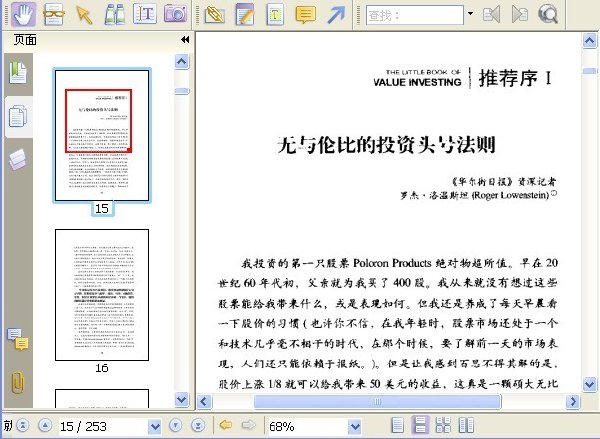The height and width of the screenshot is (439, 600).
Task: Select the text selection tool
Action: [145, 14]
